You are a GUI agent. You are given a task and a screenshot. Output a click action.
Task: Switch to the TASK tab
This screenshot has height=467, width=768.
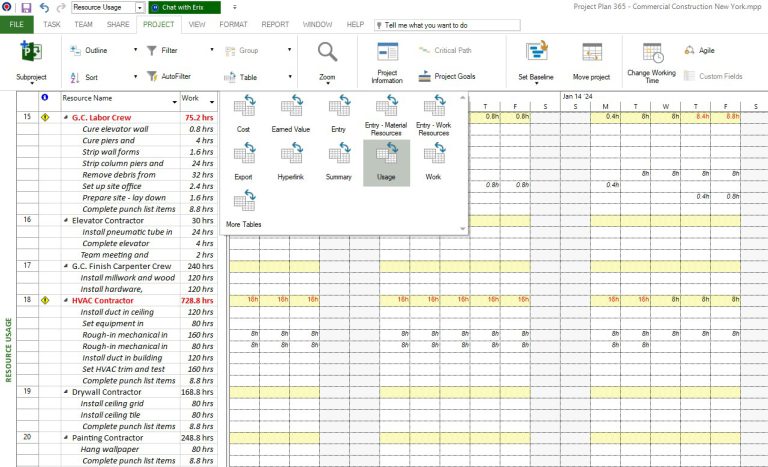[51, 25]
